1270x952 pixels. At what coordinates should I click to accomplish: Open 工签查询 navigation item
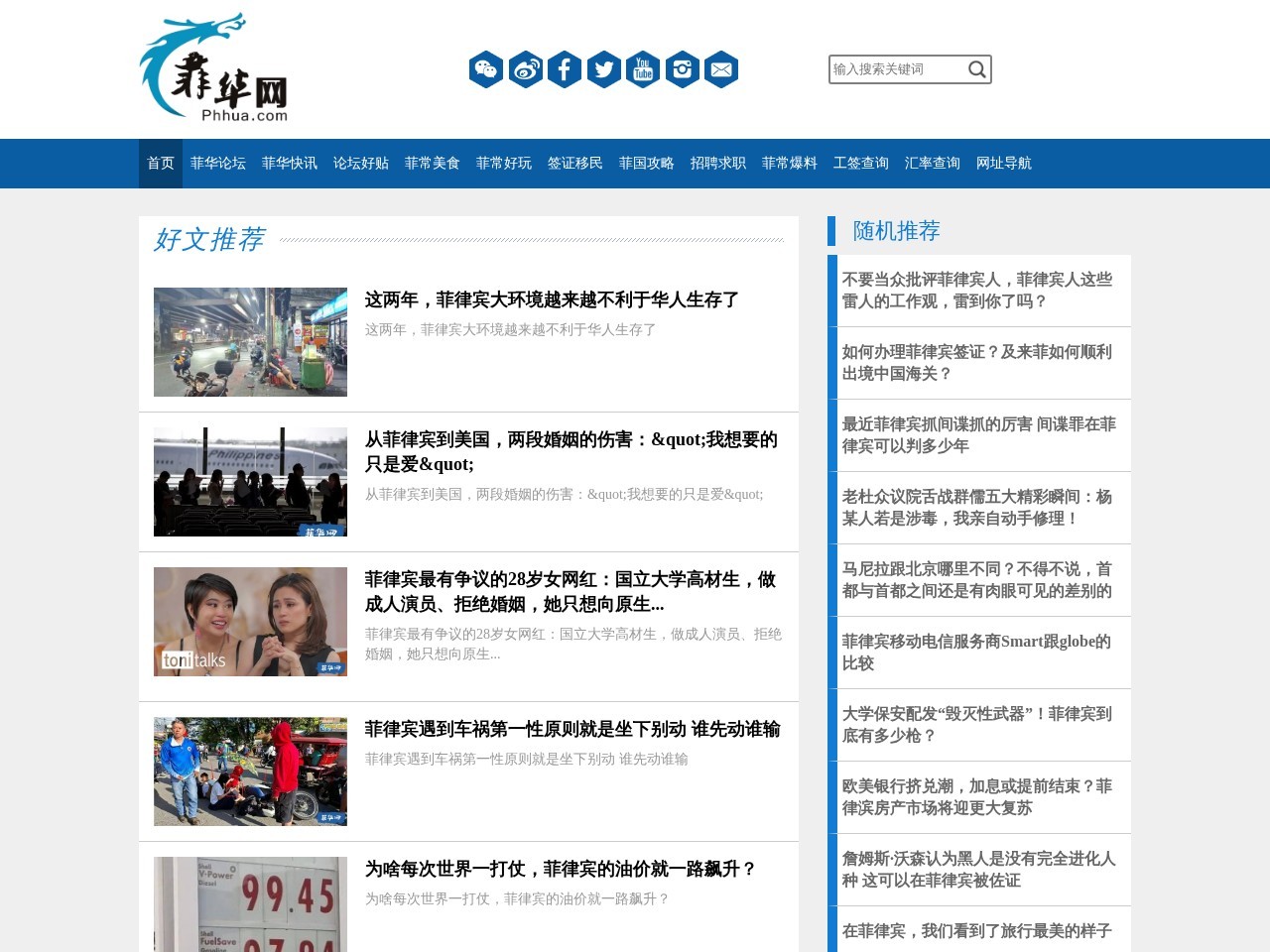pos(861,164)
